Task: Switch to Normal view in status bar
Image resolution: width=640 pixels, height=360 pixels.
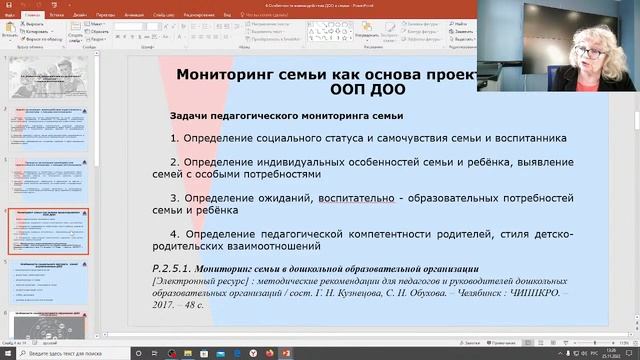Action: coord(528,343)
